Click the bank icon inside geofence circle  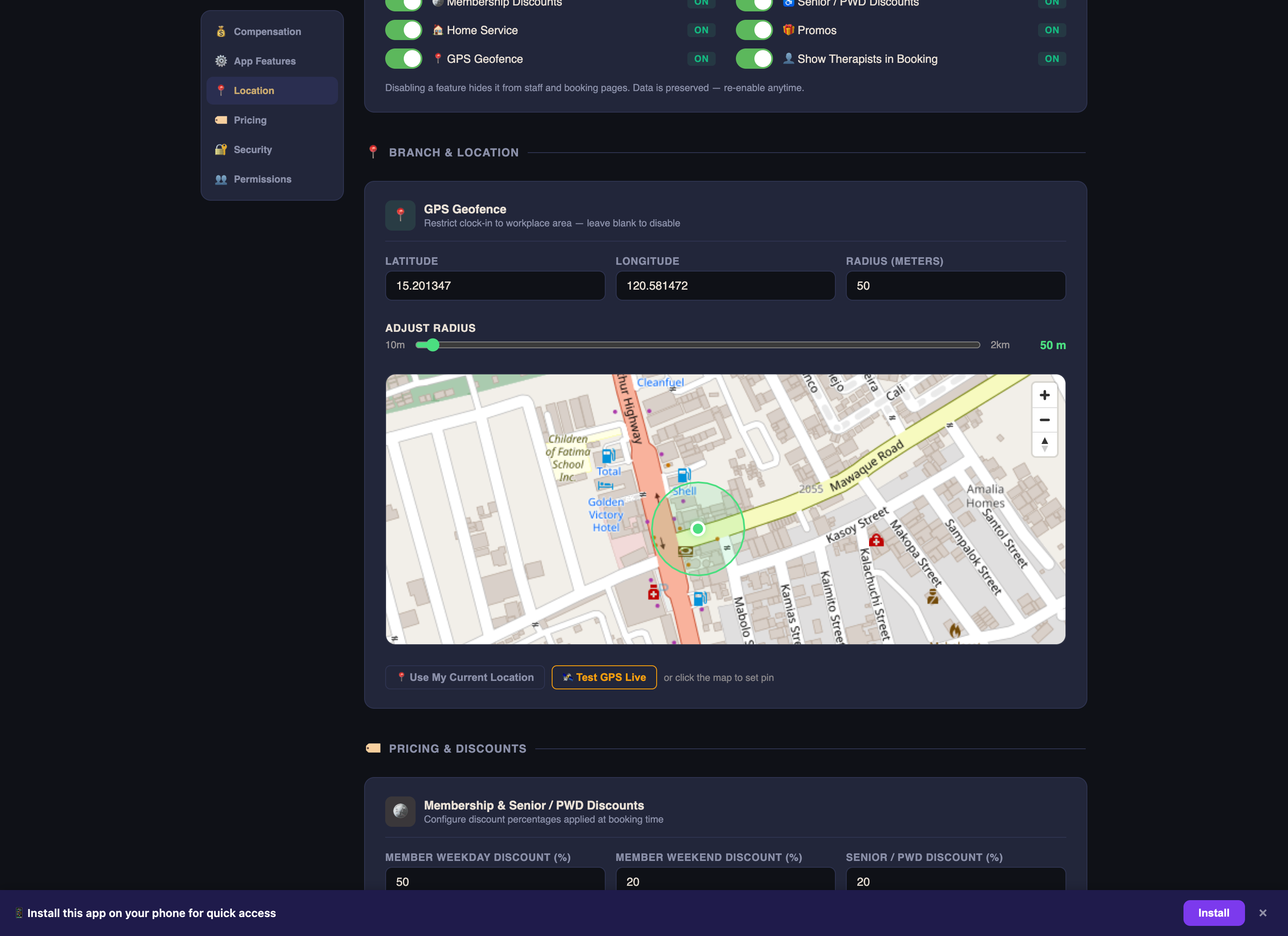coord(685,551)
